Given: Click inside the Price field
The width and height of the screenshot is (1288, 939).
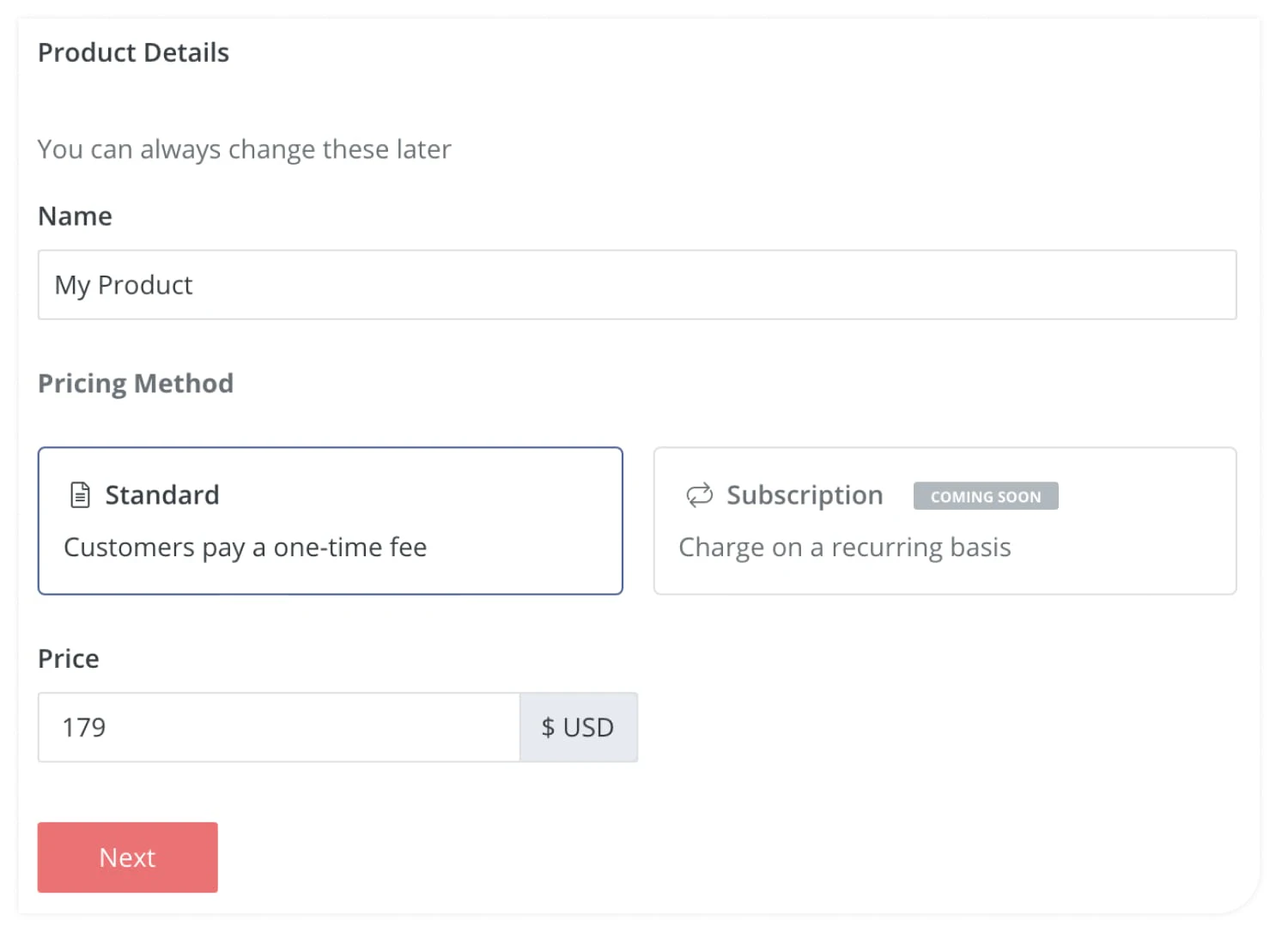Looking at the screenshot, I should (278, 727).
